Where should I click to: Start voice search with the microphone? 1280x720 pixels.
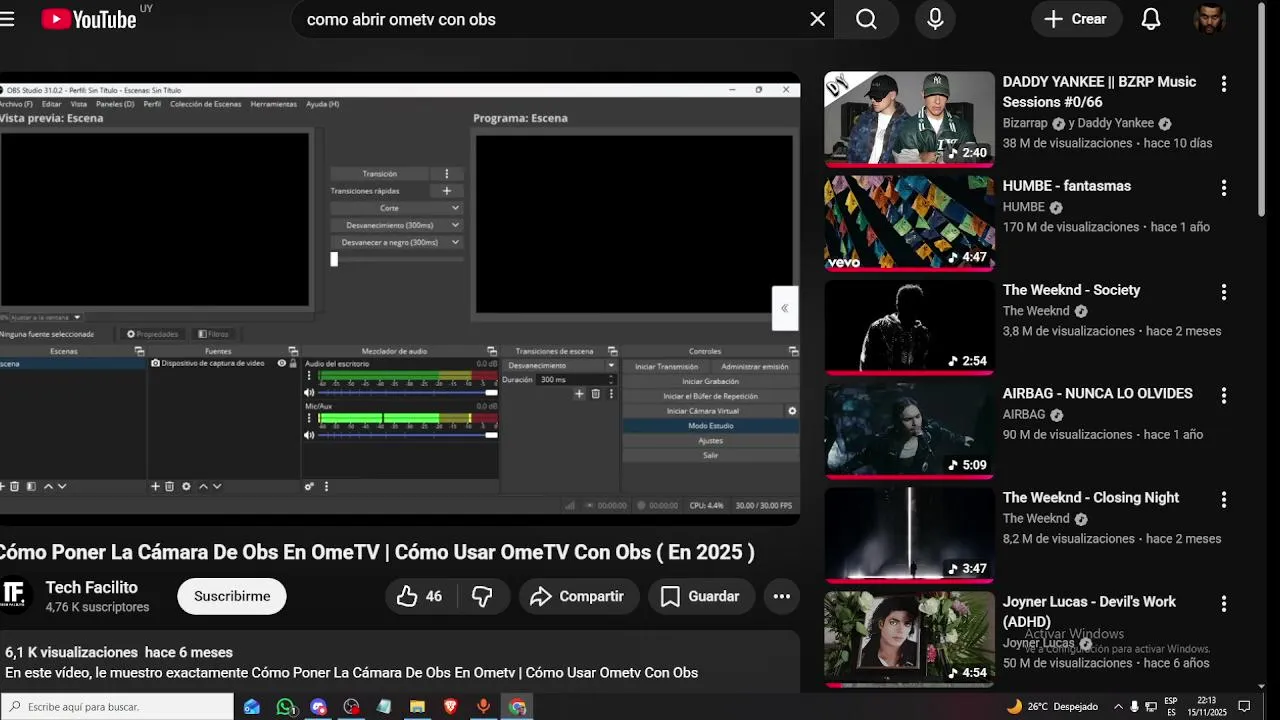(x=935, y=19)
